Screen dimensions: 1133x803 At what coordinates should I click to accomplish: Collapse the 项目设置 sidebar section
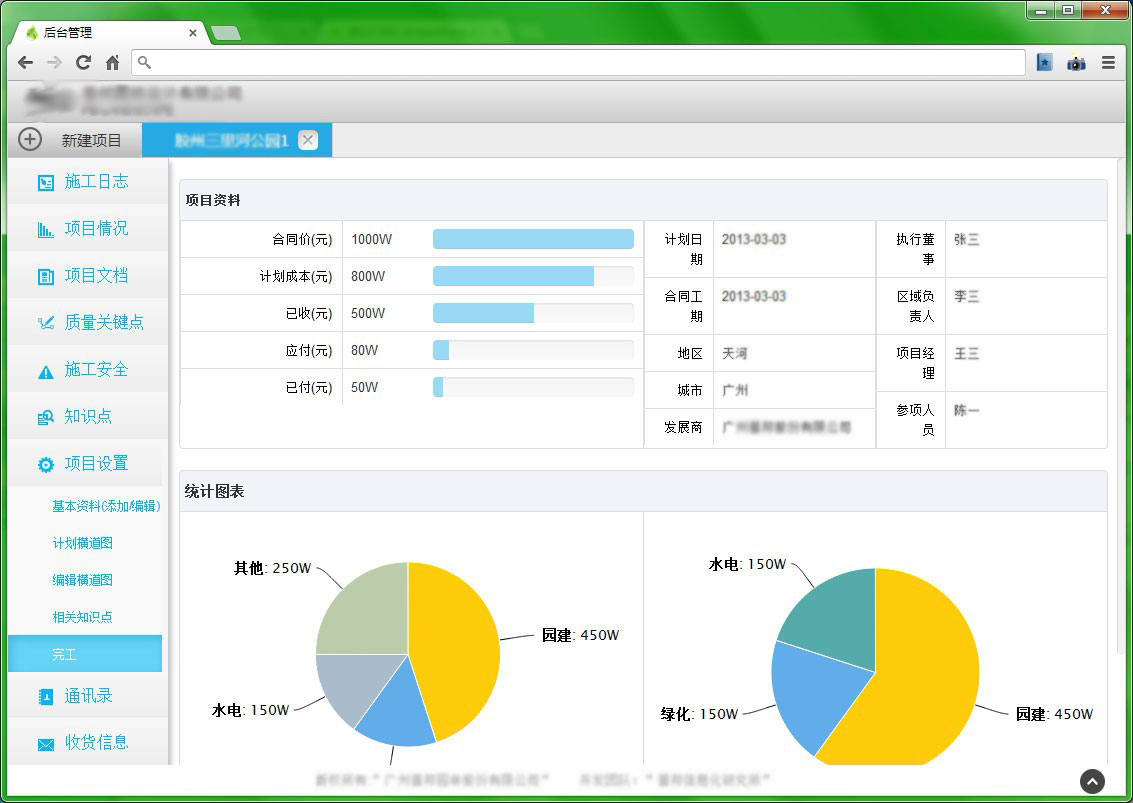[x=96, y=464]
